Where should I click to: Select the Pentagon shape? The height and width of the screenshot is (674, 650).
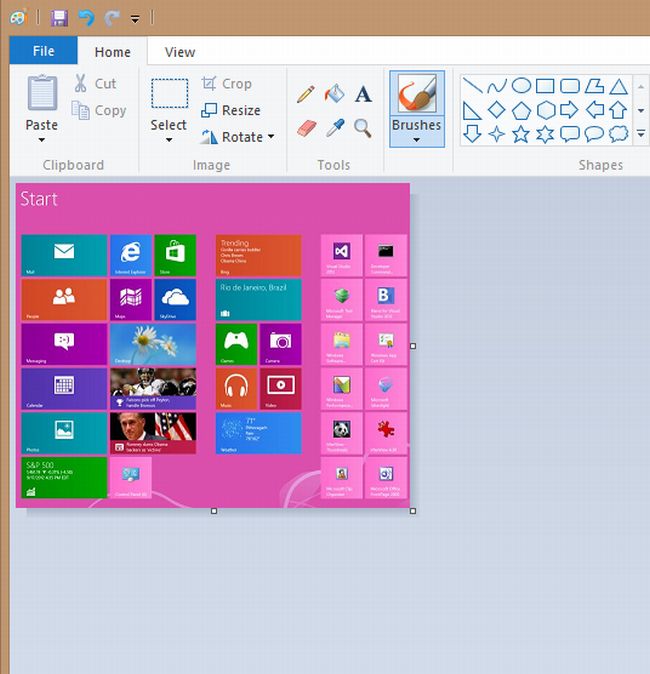(521, 110)
